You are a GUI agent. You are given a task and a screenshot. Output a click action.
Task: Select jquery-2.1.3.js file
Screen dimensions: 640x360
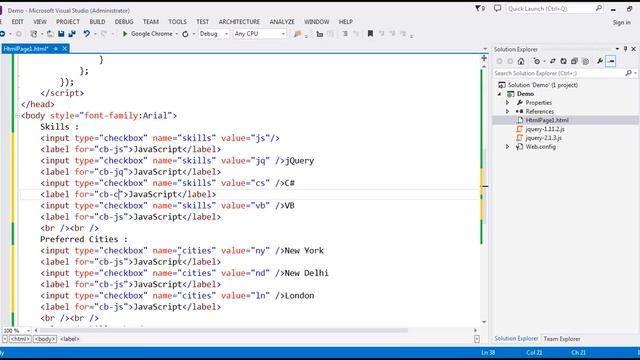click(543, 138)
